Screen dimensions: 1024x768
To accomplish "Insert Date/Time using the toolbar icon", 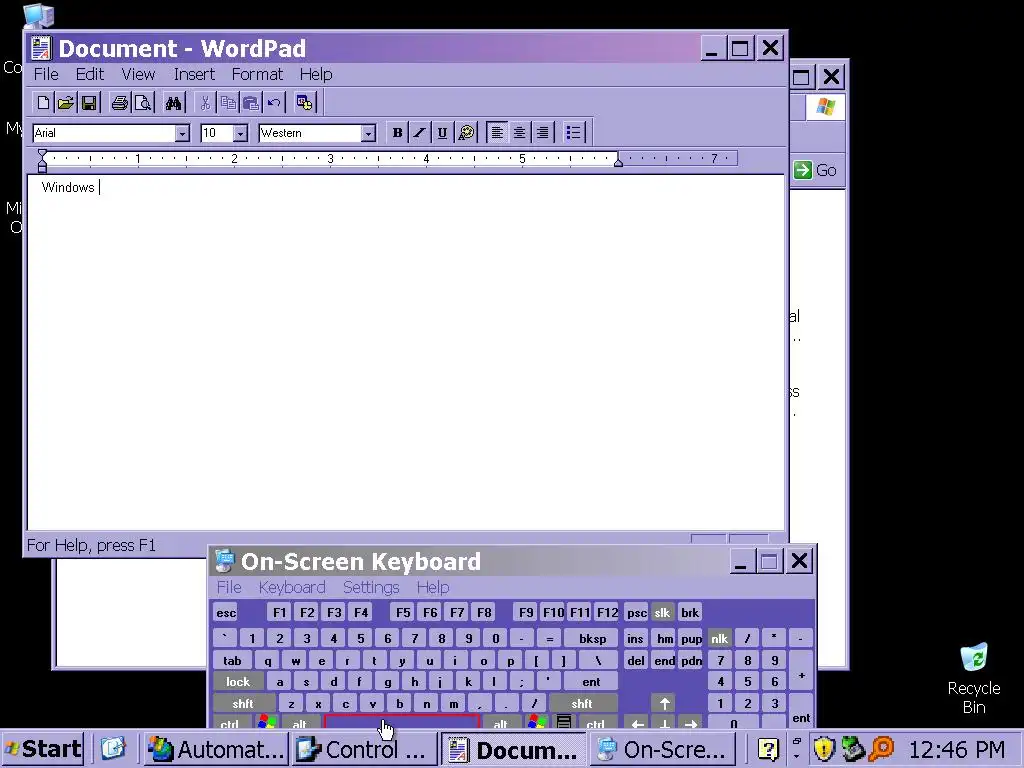I will point(304,103).
